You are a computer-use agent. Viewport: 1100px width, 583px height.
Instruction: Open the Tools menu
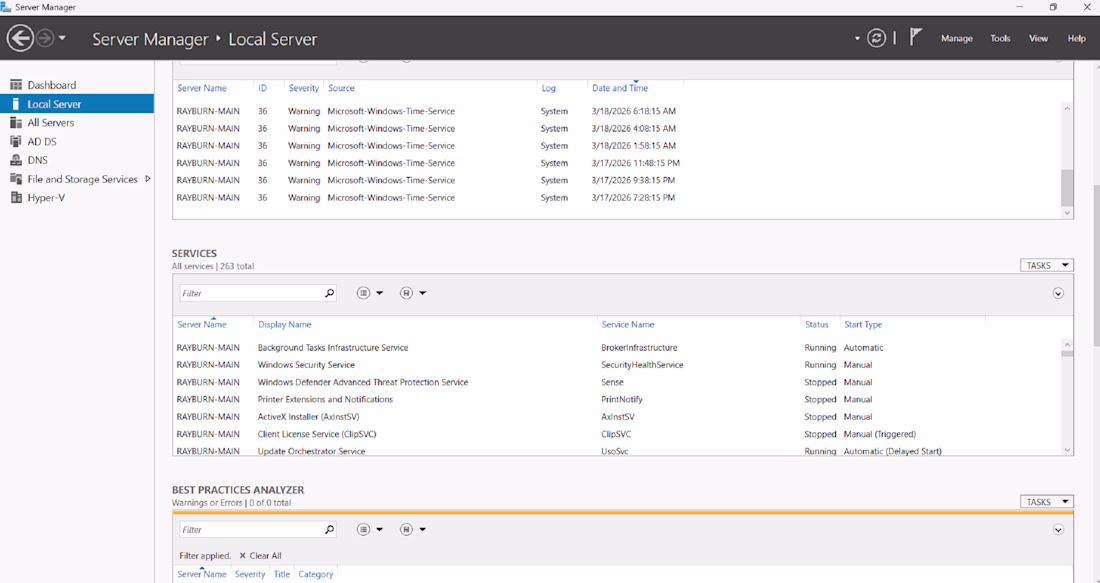pyautogui.click(x=1000, y=39)
